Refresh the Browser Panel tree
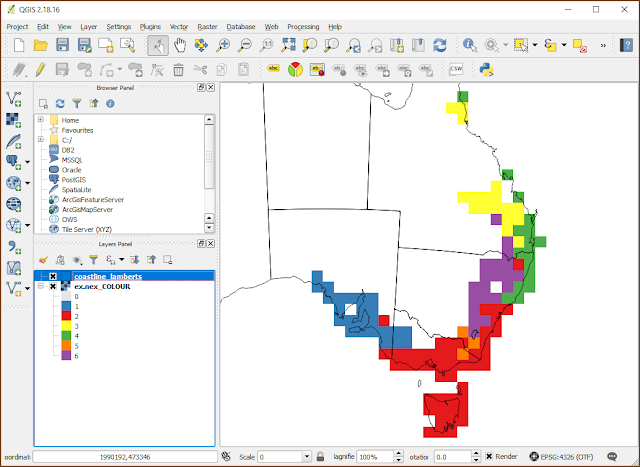The height and width of the screenshot is (467, 640). tap(60, 104)
